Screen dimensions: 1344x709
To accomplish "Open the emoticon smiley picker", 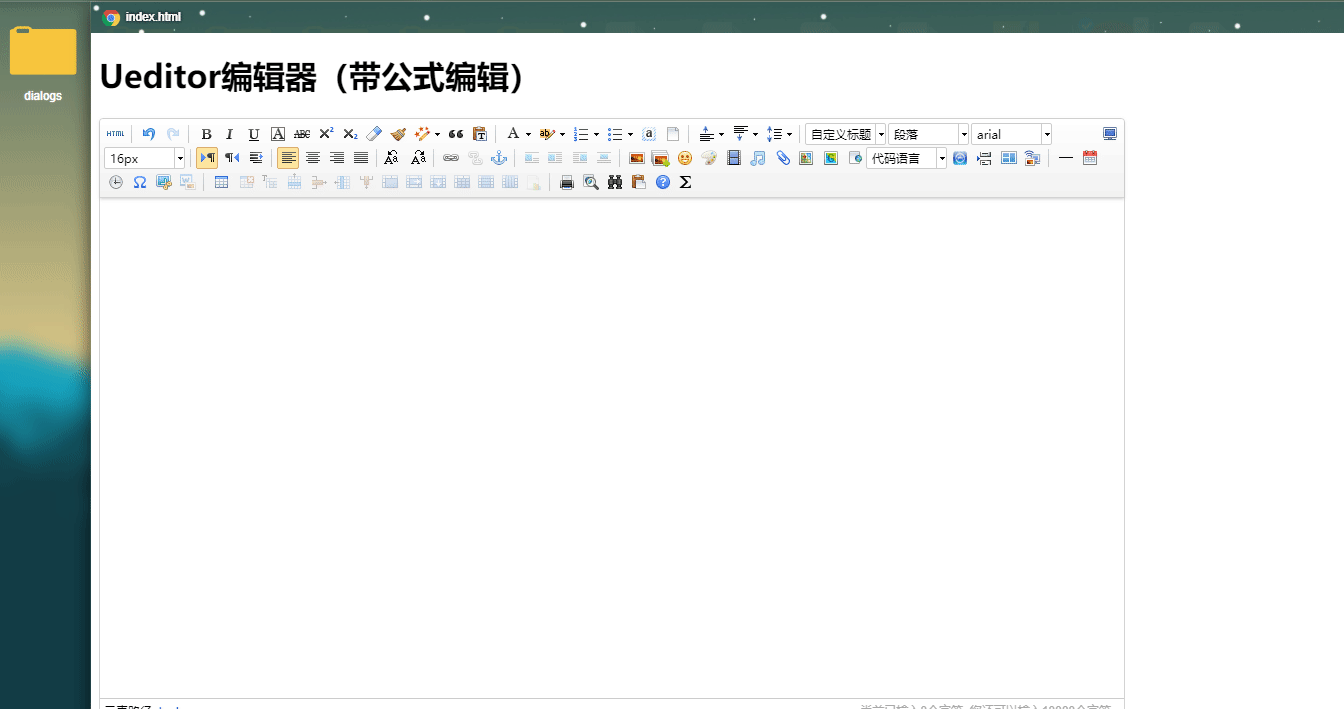I will tap(685, 158).
